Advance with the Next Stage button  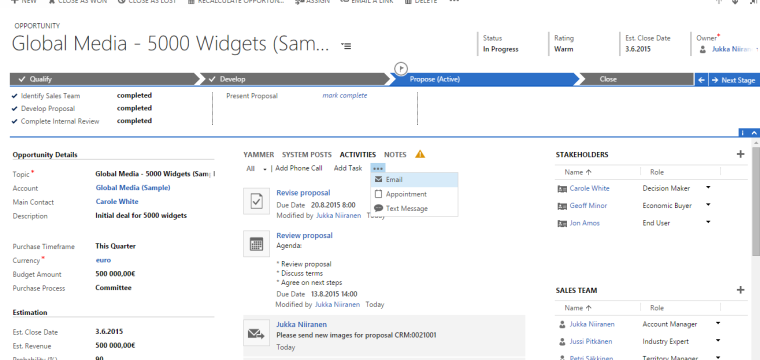pyautogui.click(x=733, y=80)
